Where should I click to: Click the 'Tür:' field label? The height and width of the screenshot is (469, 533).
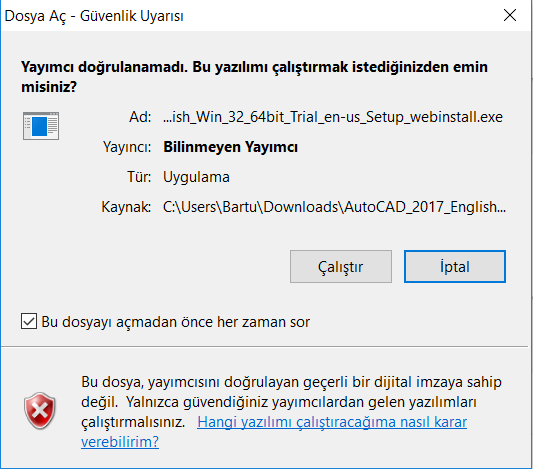click(139, 177)
